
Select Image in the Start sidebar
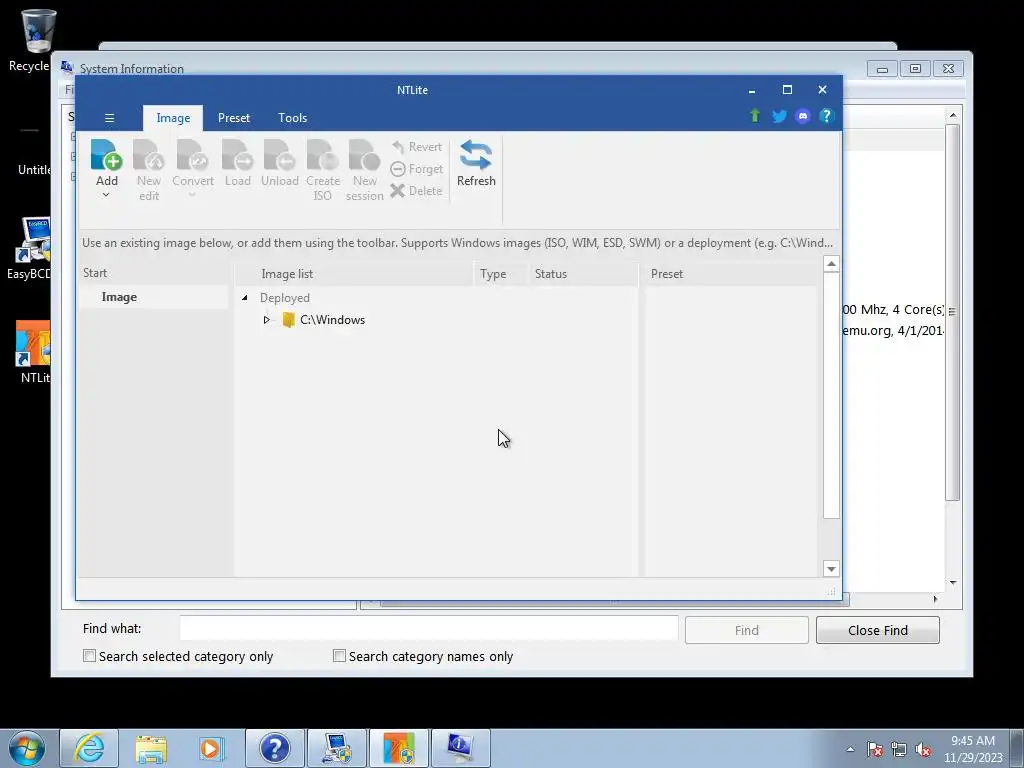[x=119, y=297]
